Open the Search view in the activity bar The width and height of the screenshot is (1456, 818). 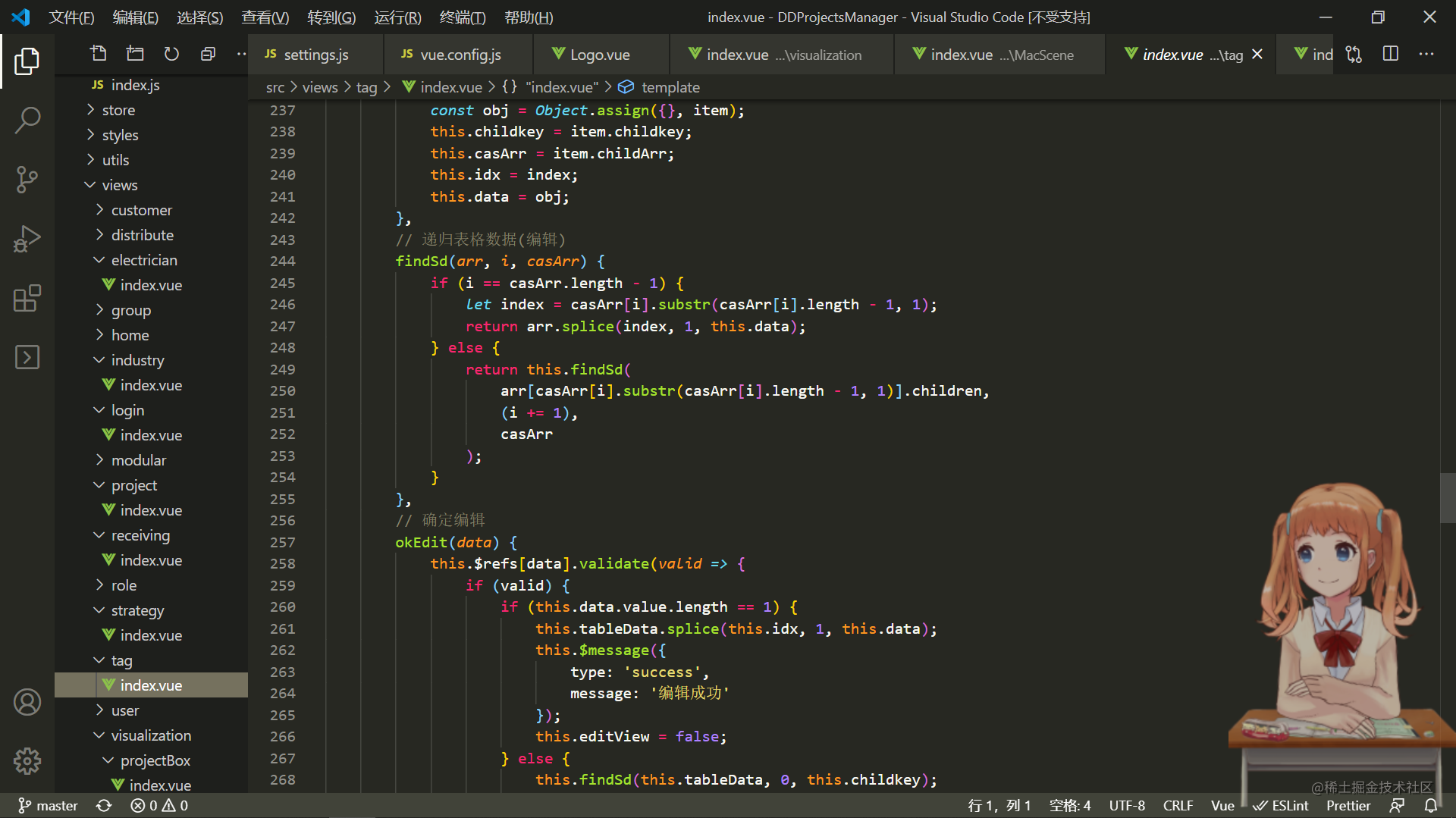point(27,120)
